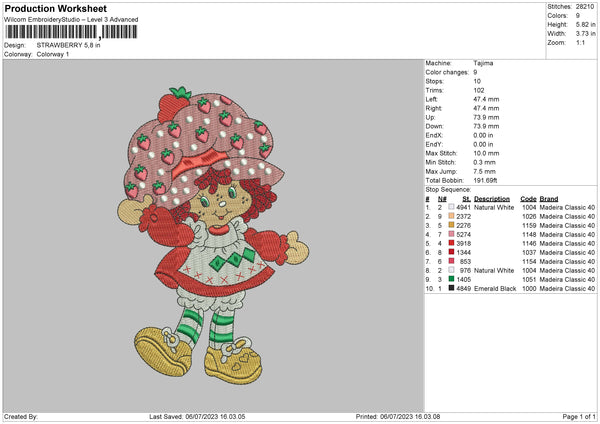Viewport: 600px width, 424px height.
Task: Click the Emerald Black swatch beside 4849
Action: [x=451, y=288]
